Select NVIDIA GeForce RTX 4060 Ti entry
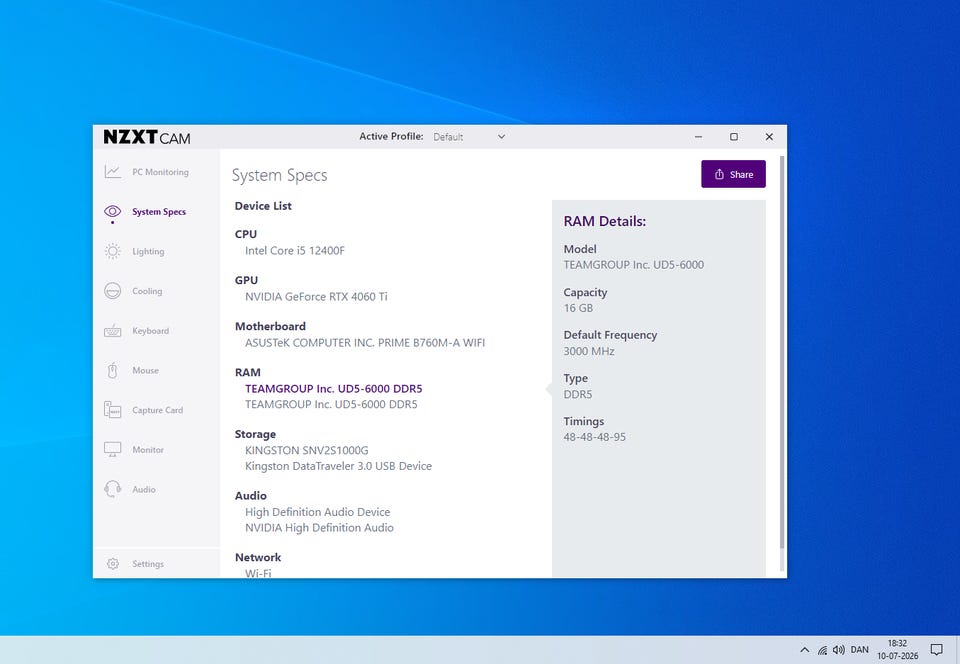Image resolution: width=960 pixels, height=664 pixels. coord(316,297)
